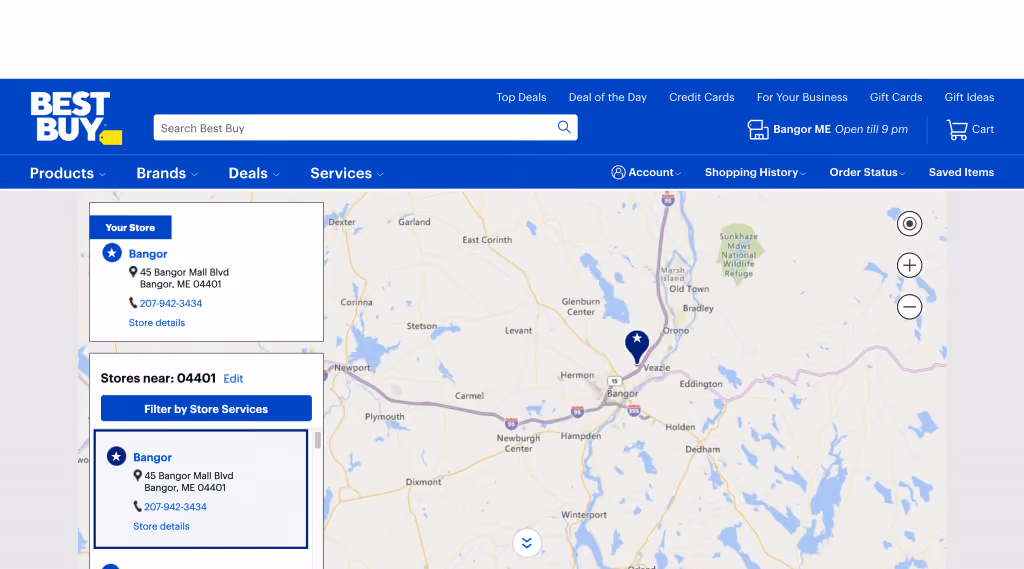The width and height of the screenshot is (1024, 569).
Task: Open the Shopping History dropdown
Action: 755,172
